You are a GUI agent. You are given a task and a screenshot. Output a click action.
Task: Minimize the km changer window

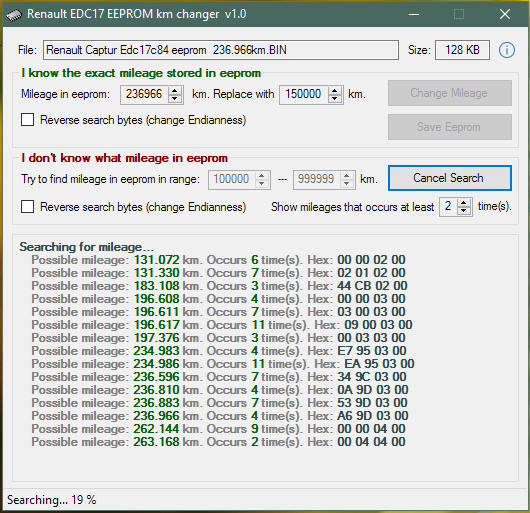click(x=414, y=14)
